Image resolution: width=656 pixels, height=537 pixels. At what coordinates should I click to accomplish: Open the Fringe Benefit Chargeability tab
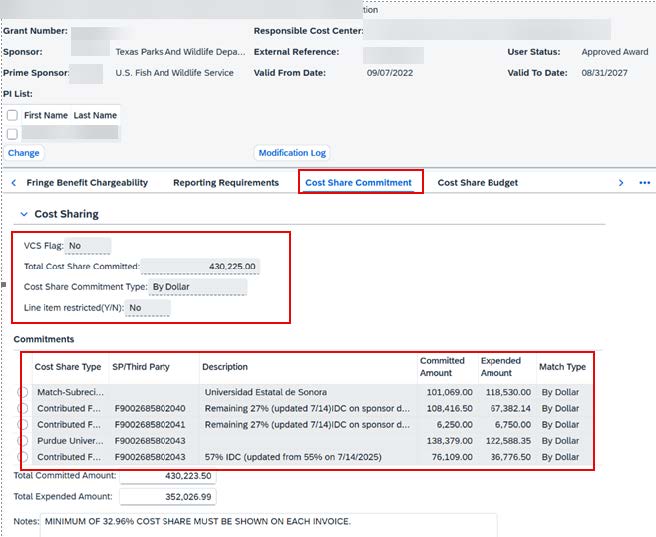click(87, 183)
